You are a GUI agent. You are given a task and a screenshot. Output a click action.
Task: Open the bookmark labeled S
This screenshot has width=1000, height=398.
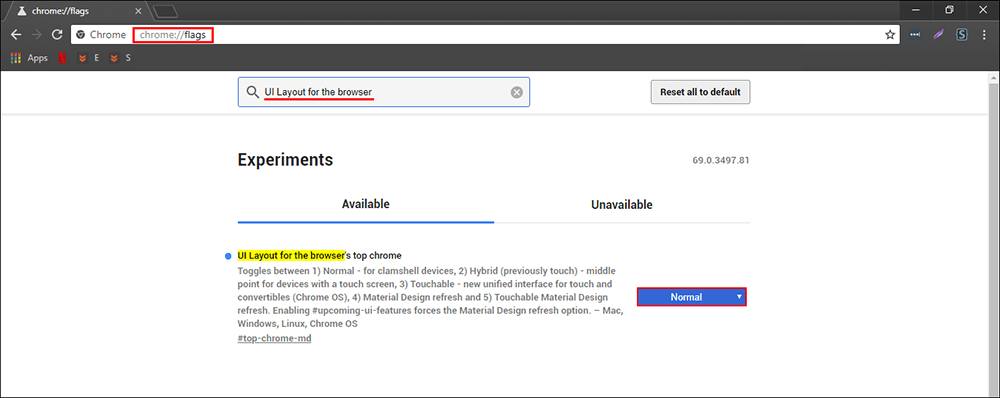click(x=120, y=58)
